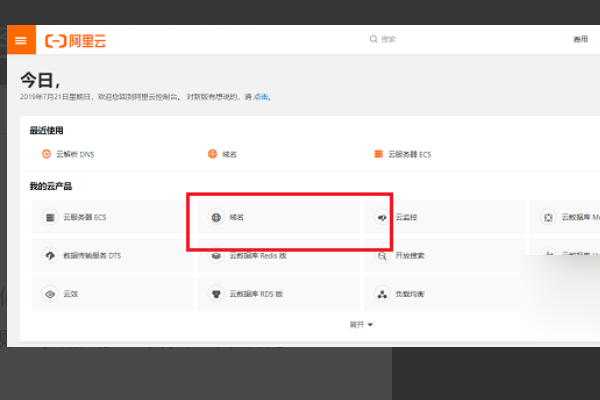Click the 数据传输服务 DTS icon
The width and height of the screenshot is (600, 400).
tap(50, 256)
